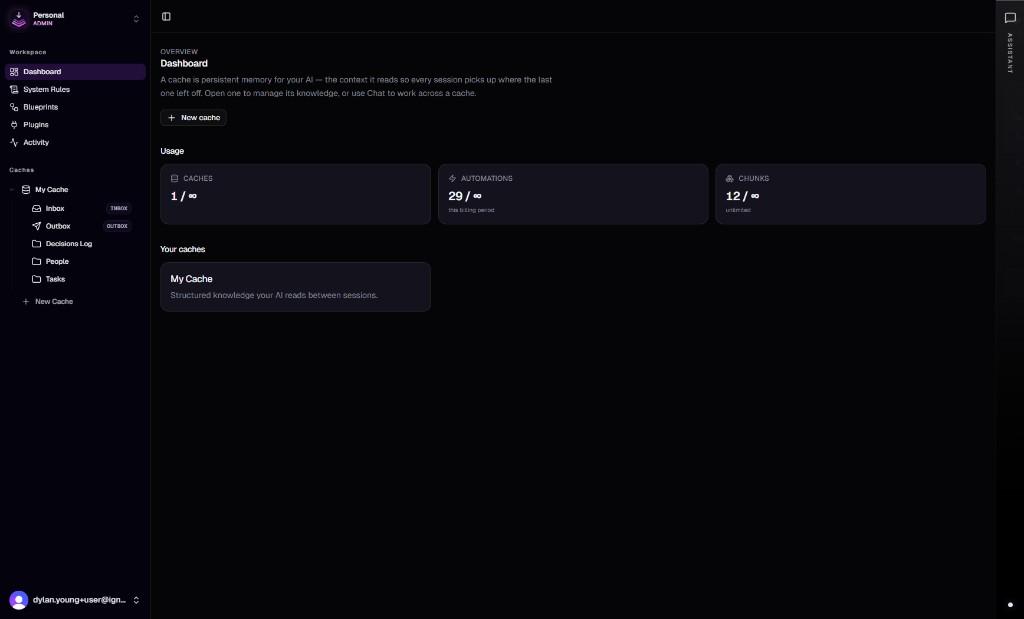Select Decisions Log in the caches tree
This screenshot has width=1024, height=619.
[x=68, y=243]
